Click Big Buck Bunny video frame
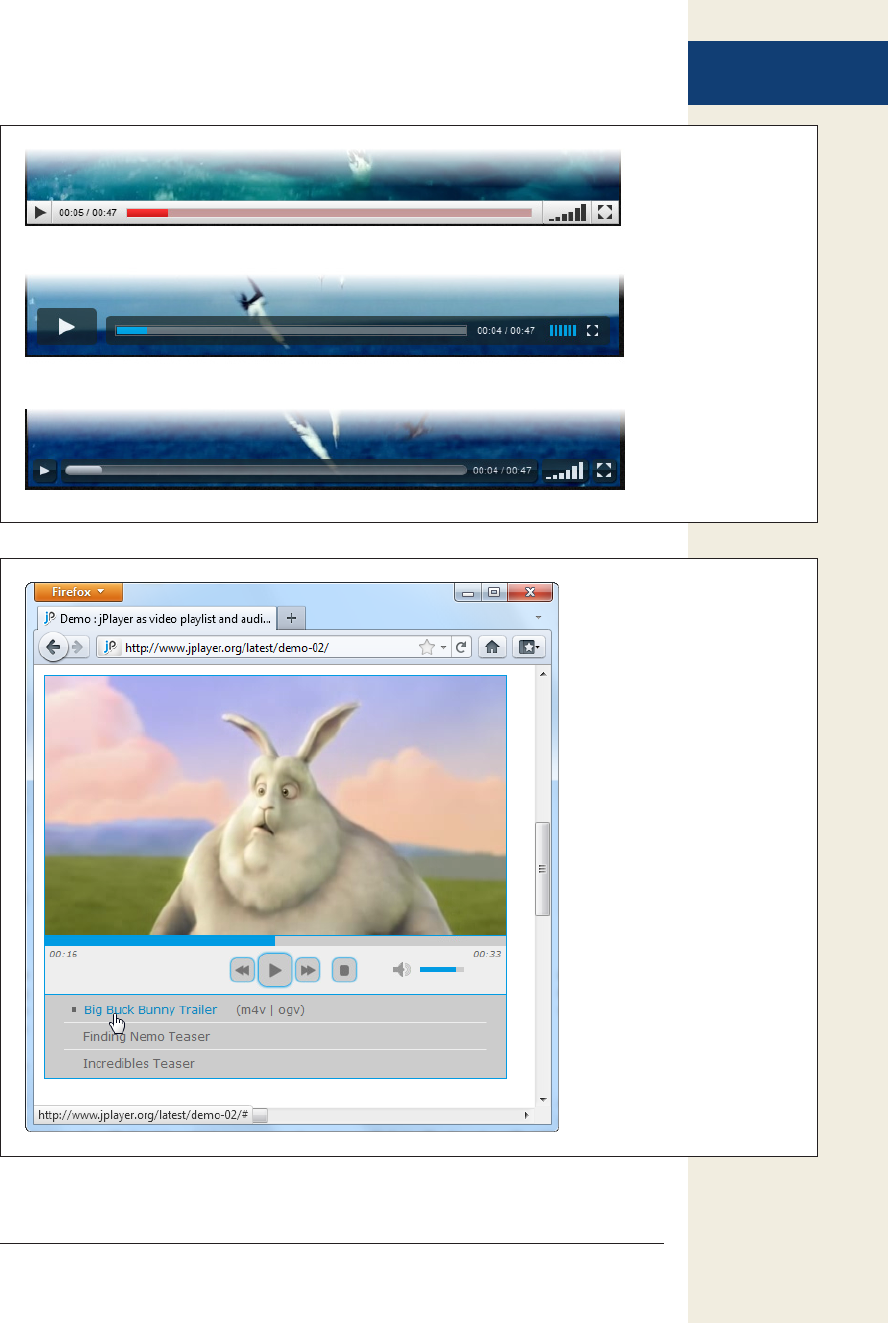 275,805
